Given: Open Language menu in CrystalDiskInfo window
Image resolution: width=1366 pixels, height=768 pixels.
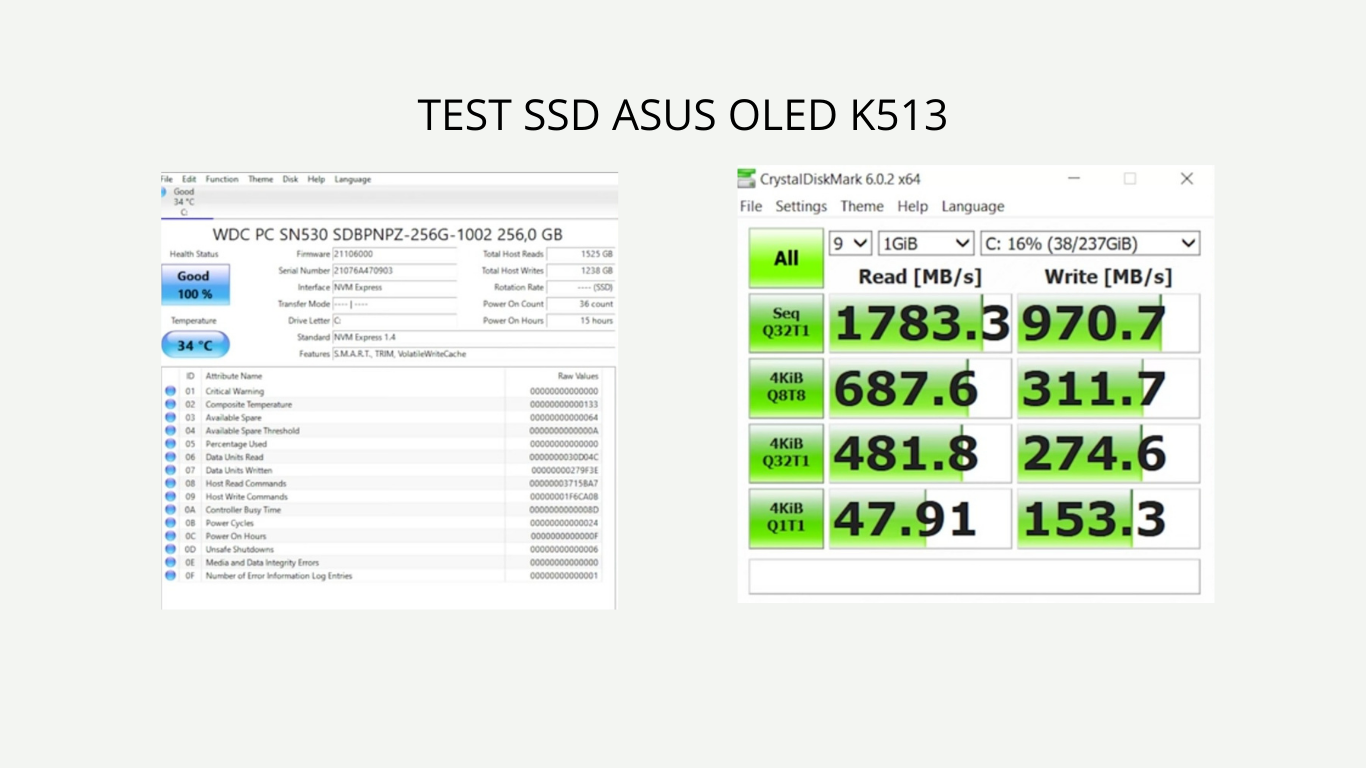Looking at the screenshot, I should (353, 179).
